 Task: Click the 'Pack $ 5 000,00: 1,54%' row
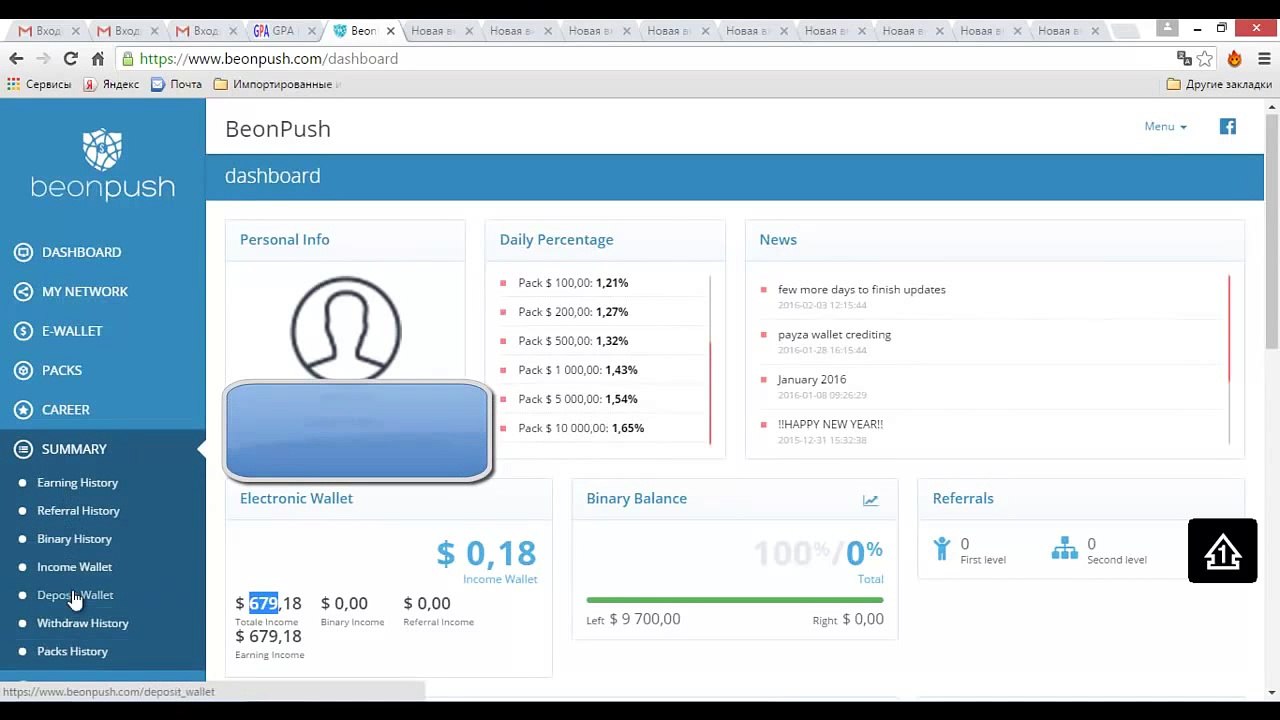[578, 399]
